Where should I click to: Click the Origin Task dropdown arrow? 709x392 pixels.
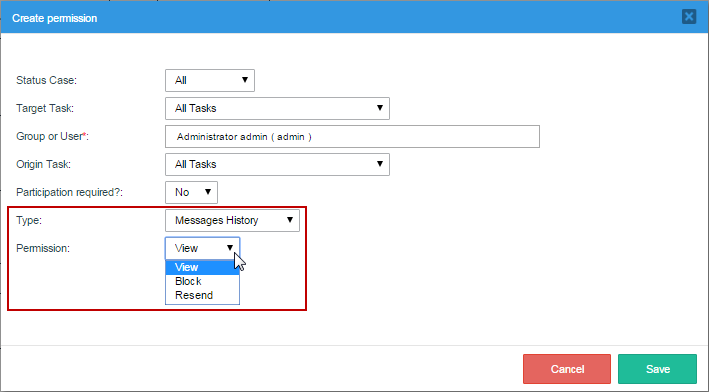click(x=380, y=164)
